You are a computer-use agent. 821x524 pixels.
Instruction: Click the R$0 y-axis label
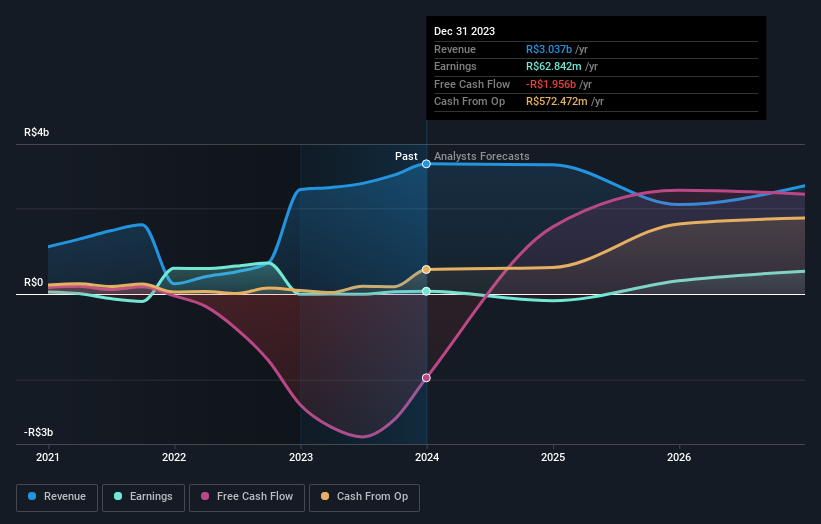click(34, 283)
